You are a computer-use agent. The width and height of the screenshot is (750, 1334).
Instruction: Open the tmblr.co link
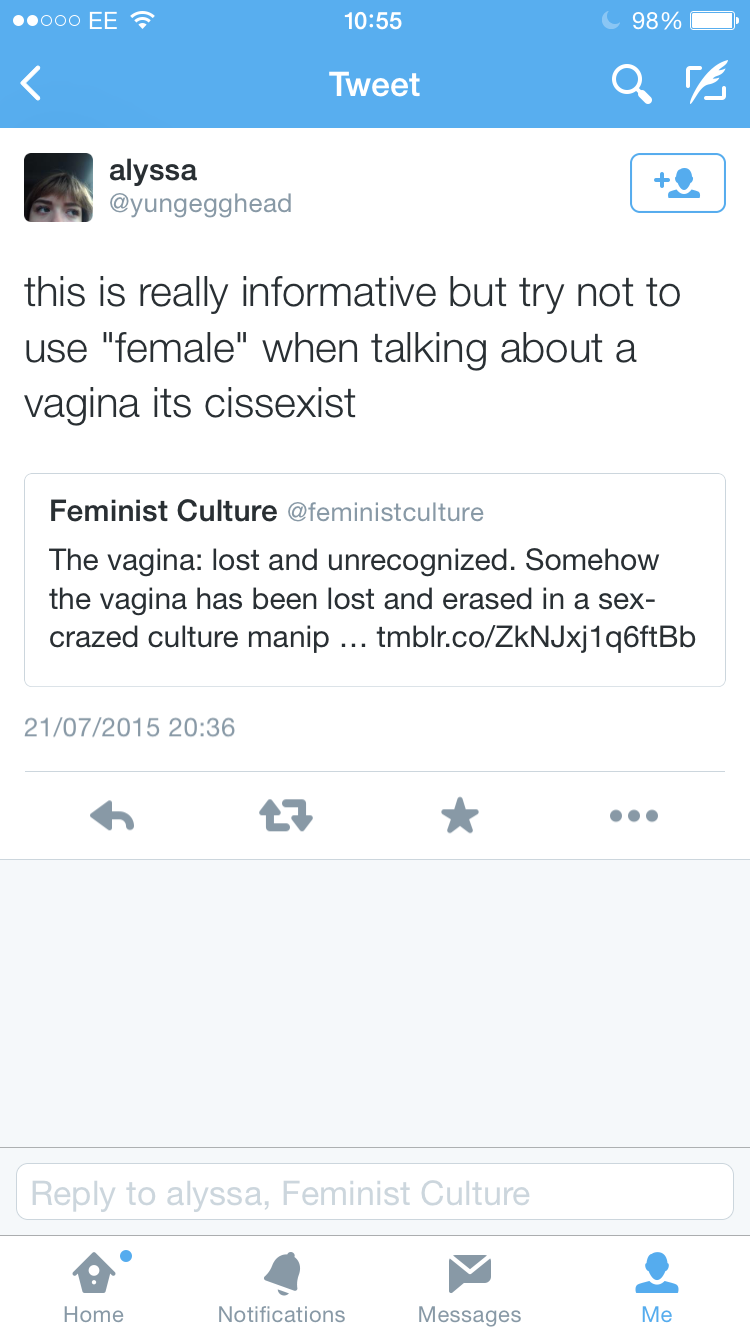click(x=536, y=637)
